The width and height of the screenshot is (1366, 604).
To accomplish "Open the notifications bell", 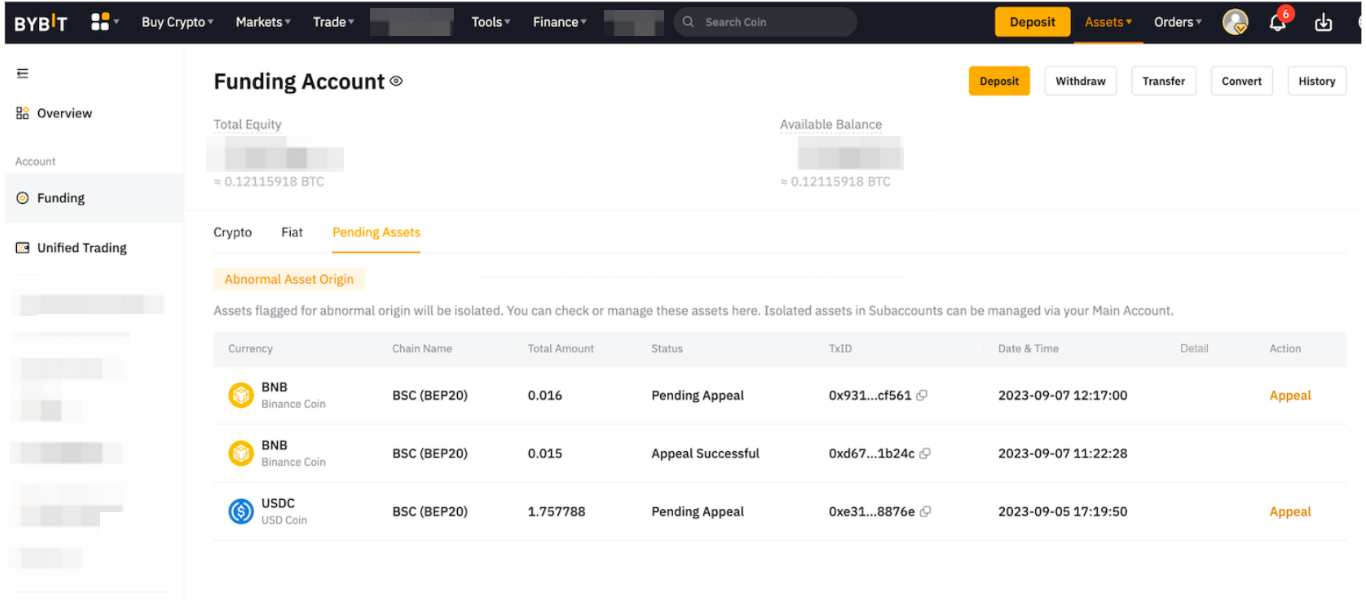I will (x=1278, y=23).
